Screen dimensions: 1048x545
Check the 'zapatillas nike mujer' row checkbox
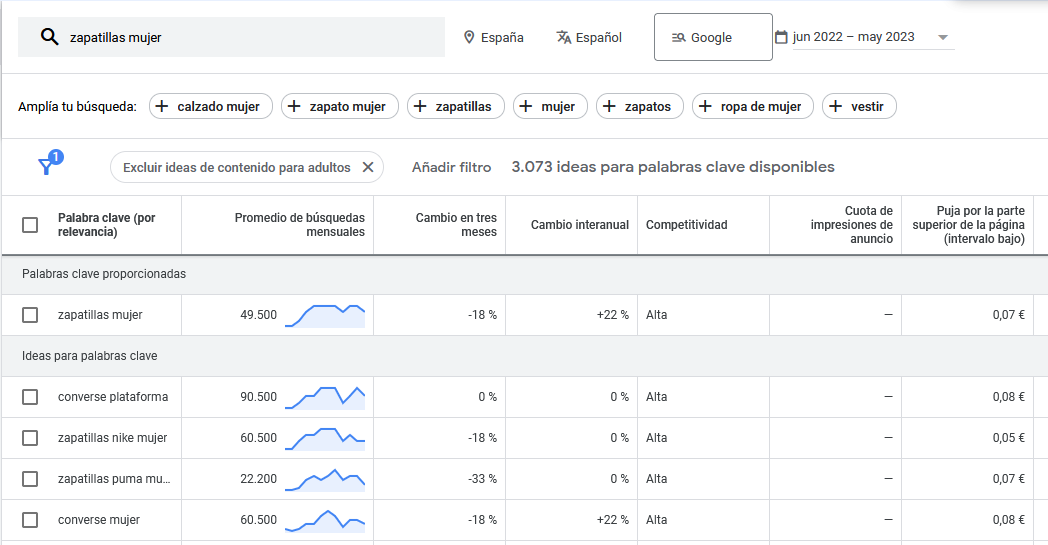[30, 438]
